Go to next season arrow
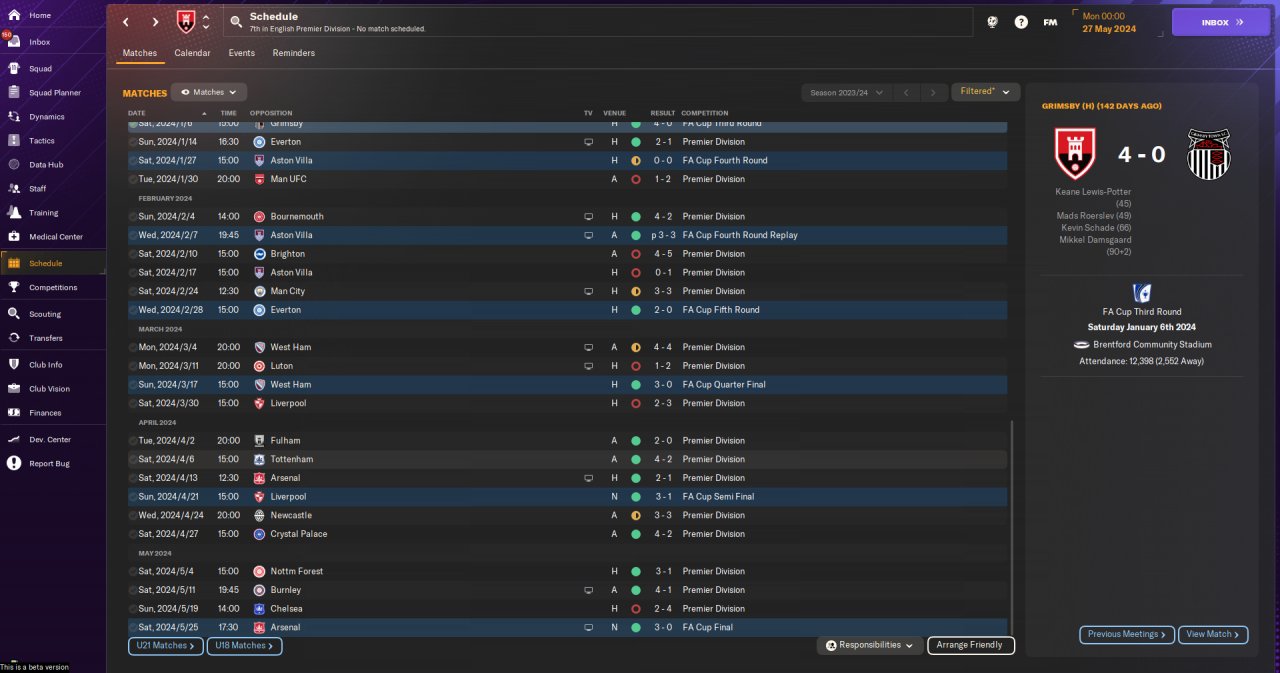1280x673 pixels. tap(933, 92)
